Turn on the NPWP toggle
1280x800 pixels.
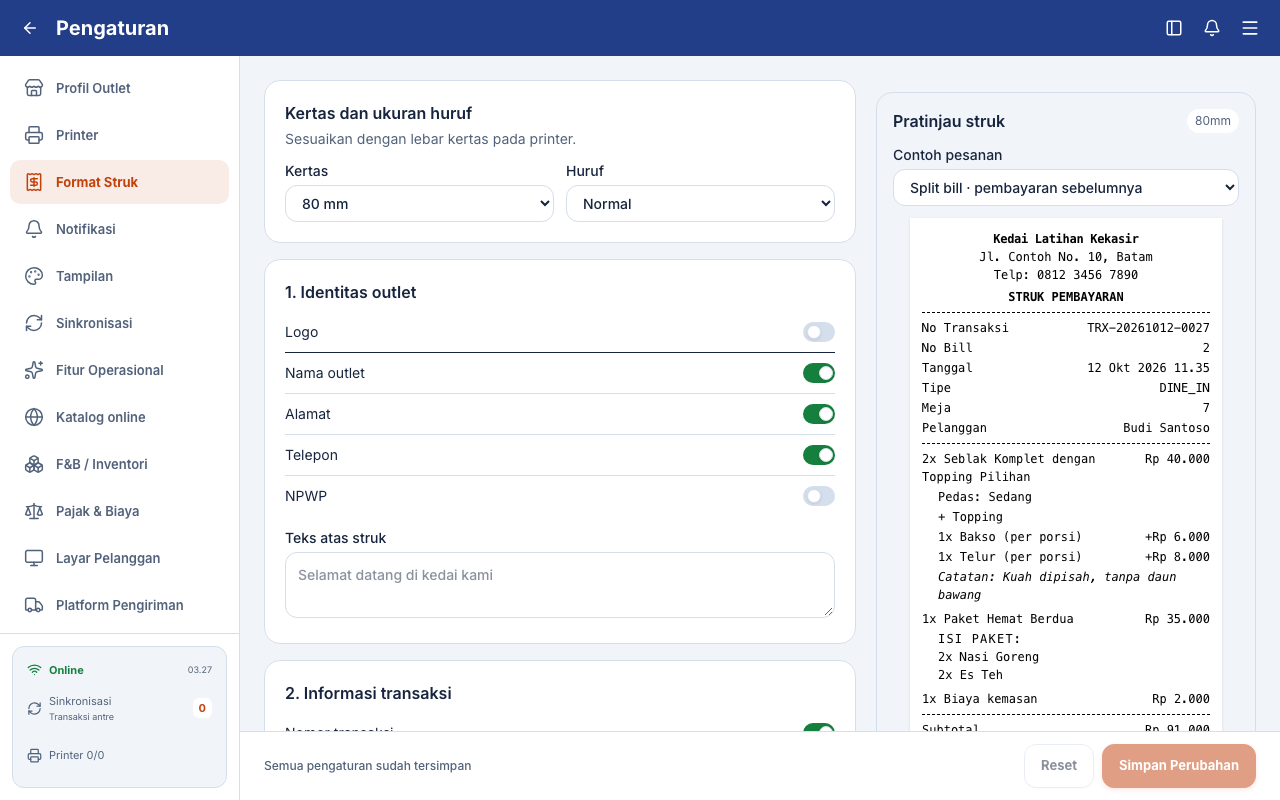click(819, 496)
